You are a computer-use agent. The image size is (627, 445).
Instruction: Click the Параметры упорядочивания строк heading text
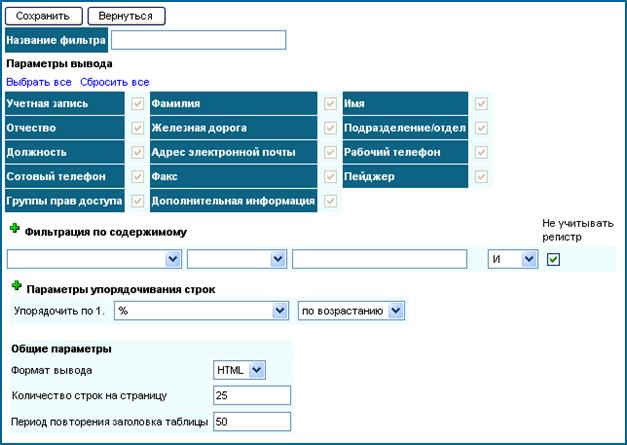click(121, 289)
